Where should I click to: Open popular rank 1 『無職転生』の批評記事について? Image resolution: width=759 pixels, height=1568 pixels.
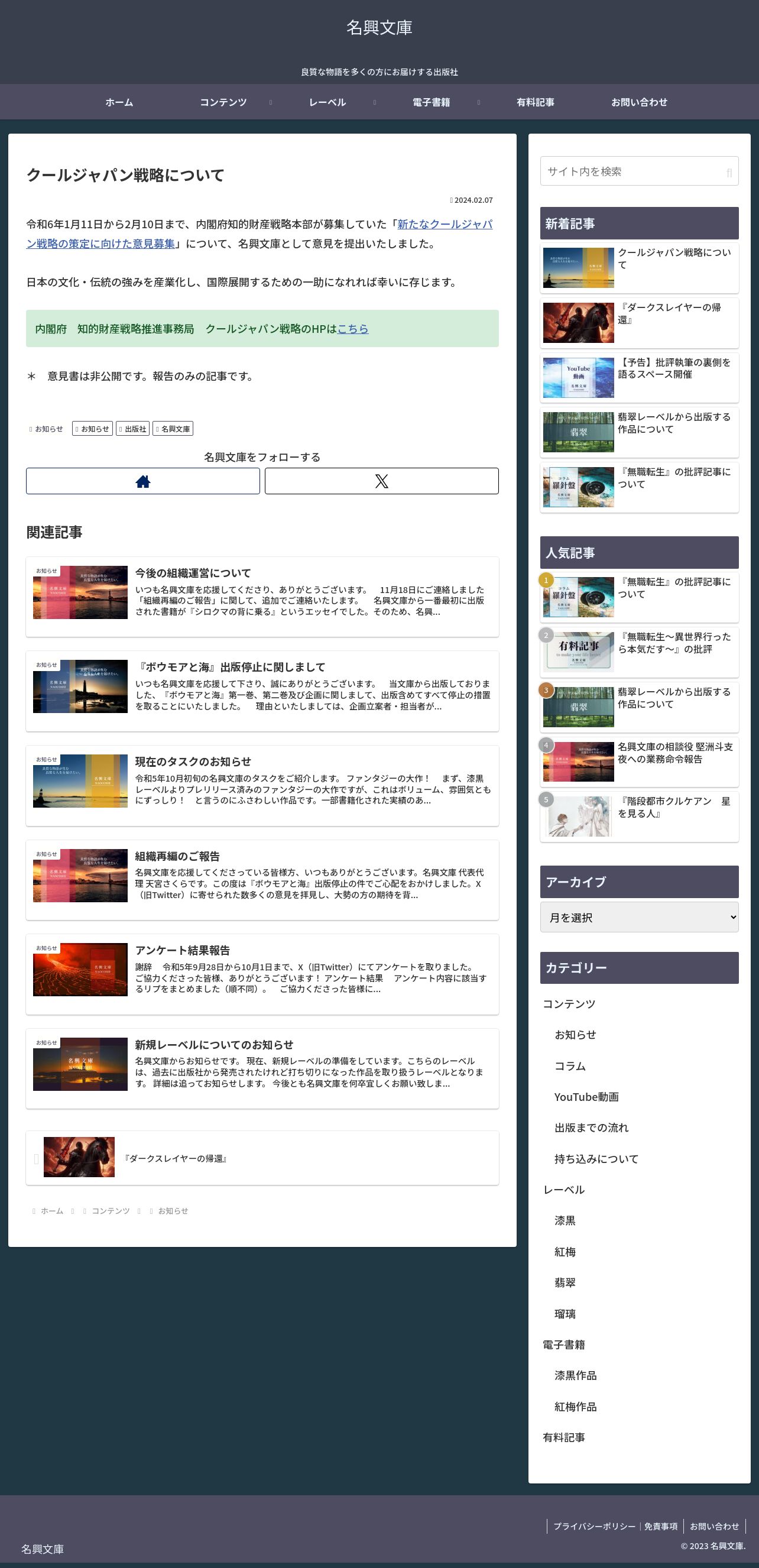[639, 597]
